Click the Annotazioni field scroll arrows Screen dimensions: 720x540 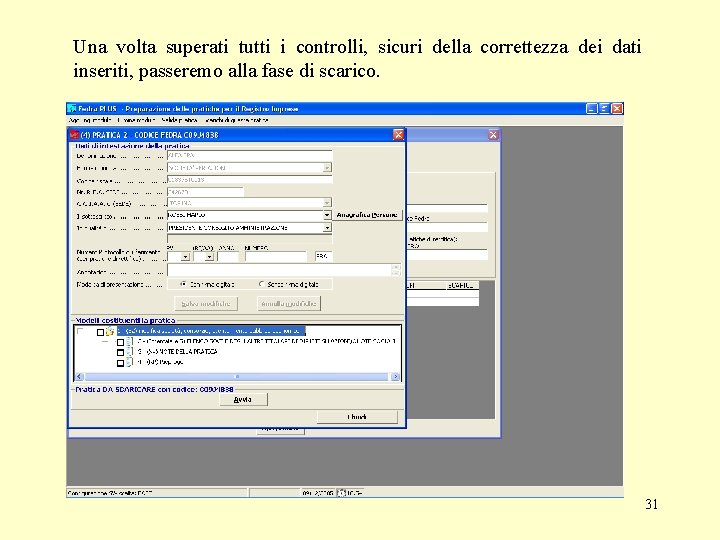click(396, 270)
